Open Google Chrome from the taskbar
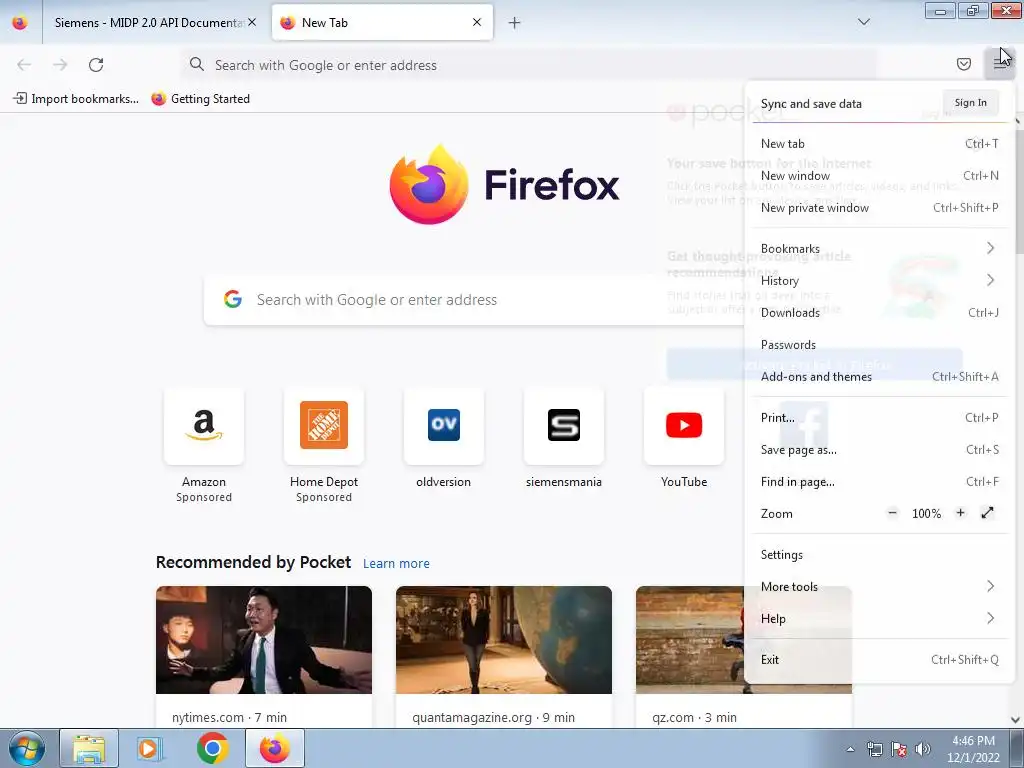The width and height of the screenshot is (1024, 768). coord(212,748)
